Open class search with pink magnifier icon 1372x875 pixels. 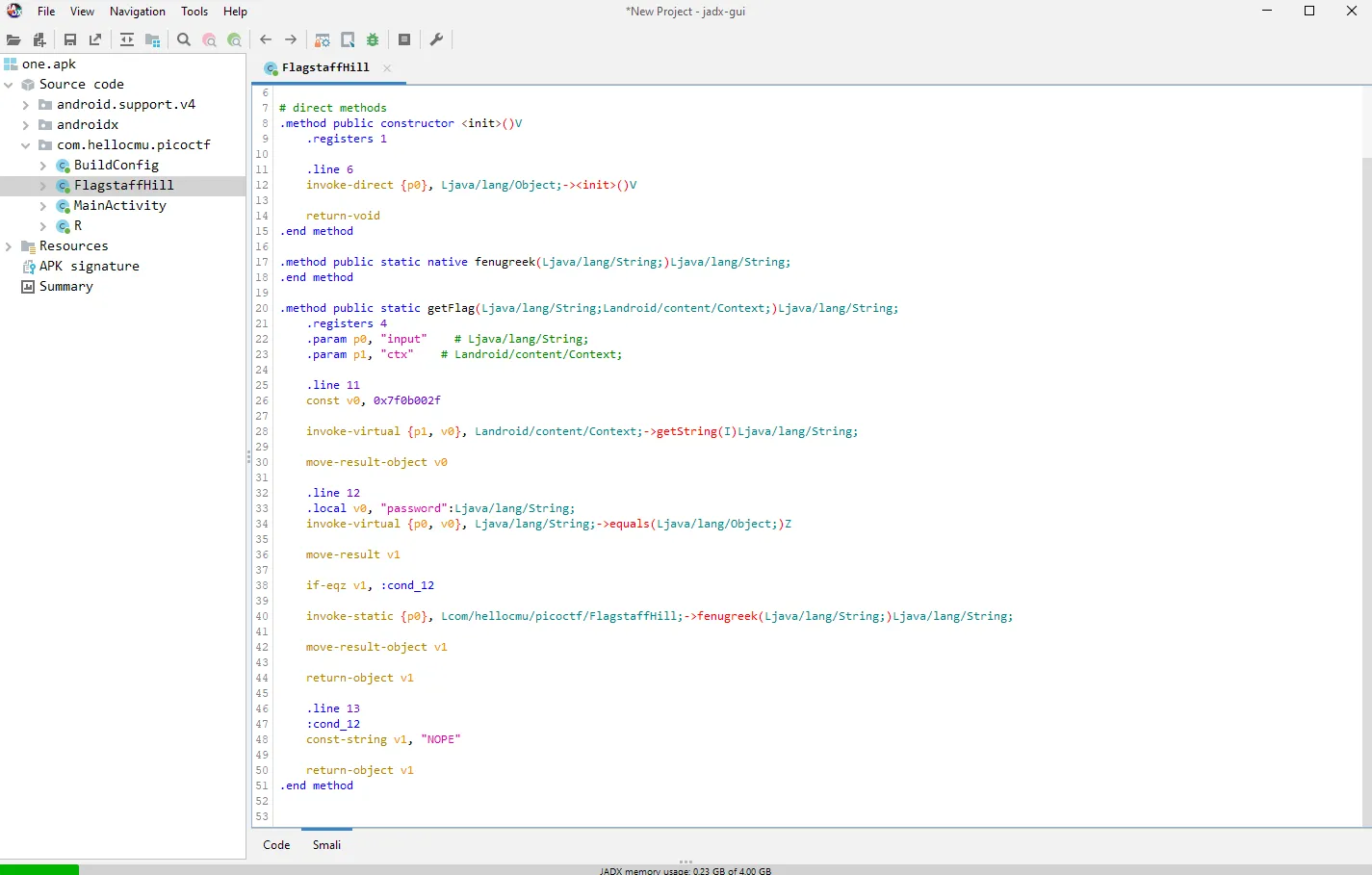[x=209, y=39]
